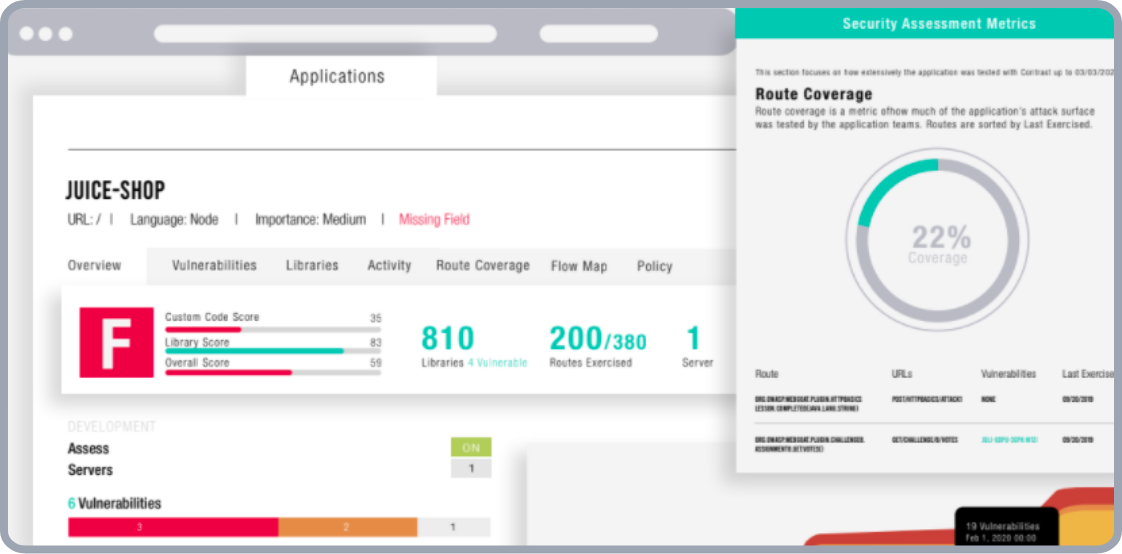This screenshot has height=554, width=1122.
Task: Click the Servers count box showing 1
Action: coord(471,469)
